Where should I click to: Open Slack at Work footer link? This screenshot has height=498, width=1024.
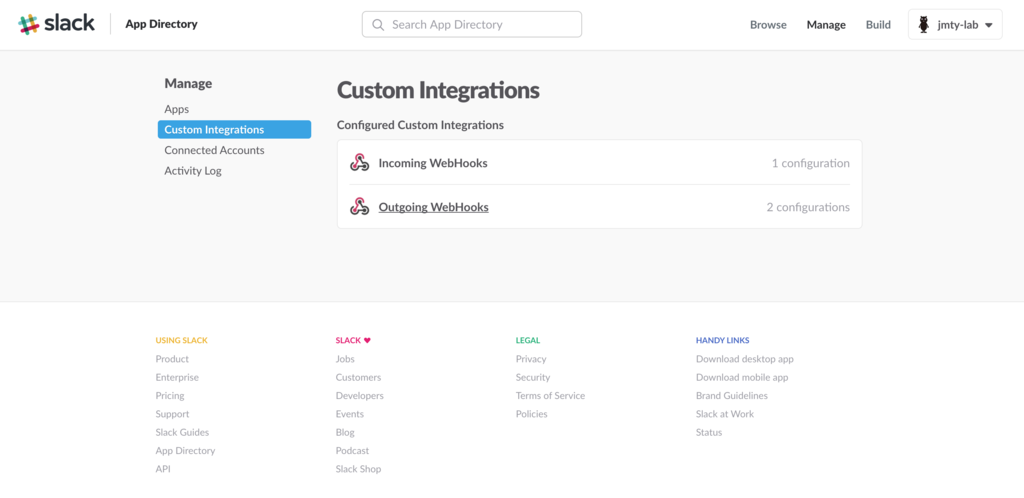[725, 414]
